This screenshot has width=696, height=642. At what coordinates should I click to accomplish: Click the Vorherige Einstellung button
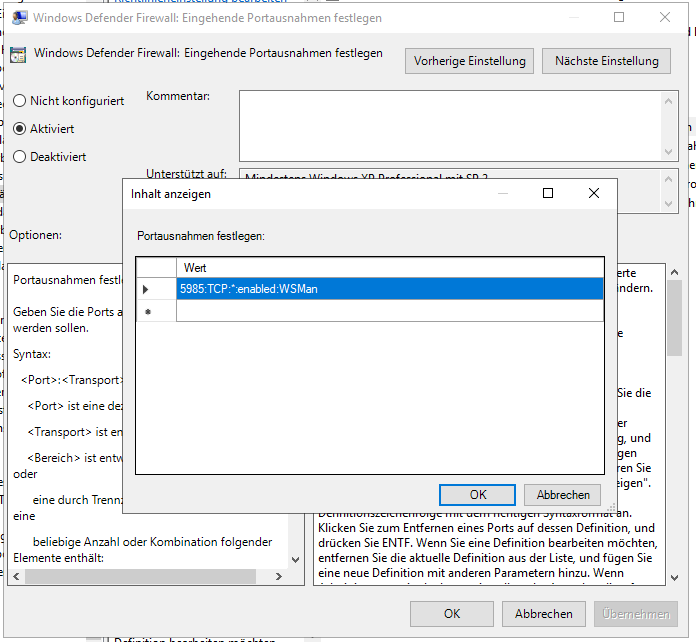pos(469,61)
